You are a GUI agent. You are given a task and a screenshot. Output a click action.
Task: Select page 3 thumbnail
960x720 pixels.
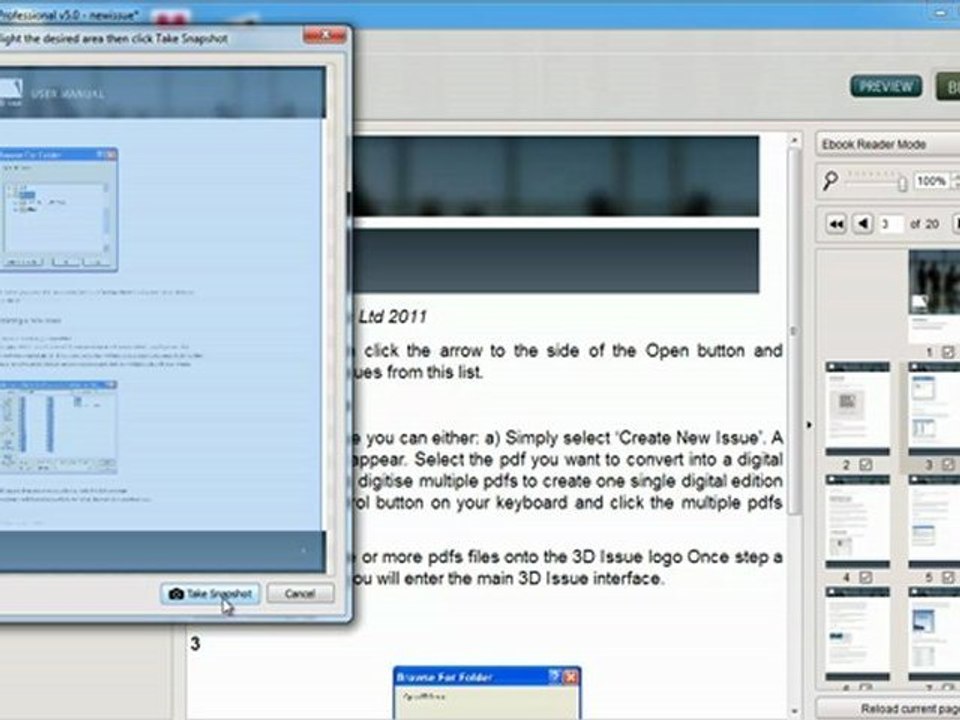(x=934, y=408)
